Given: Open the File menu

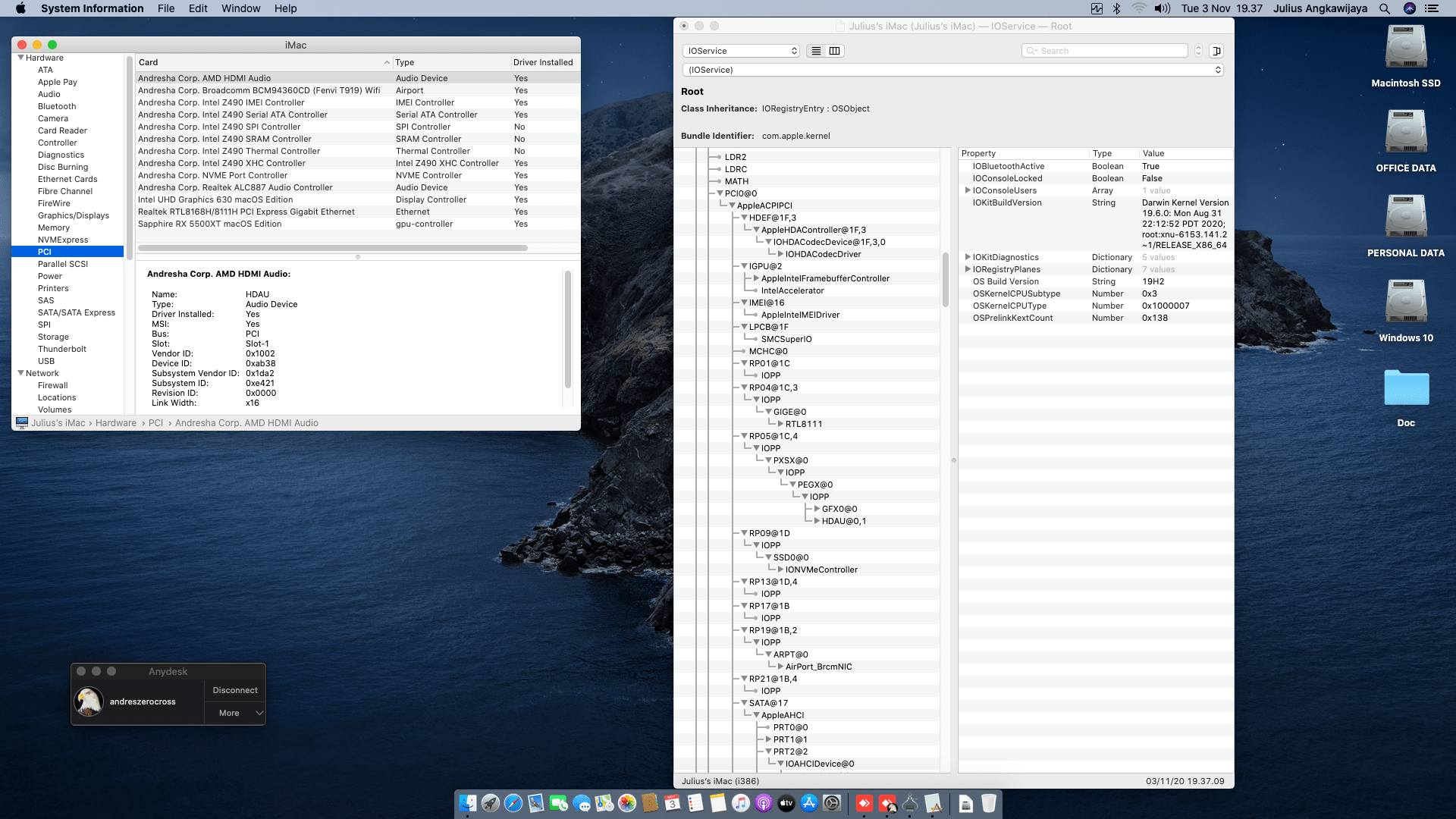Looking at the screenshot, I should tap(166, 8).
